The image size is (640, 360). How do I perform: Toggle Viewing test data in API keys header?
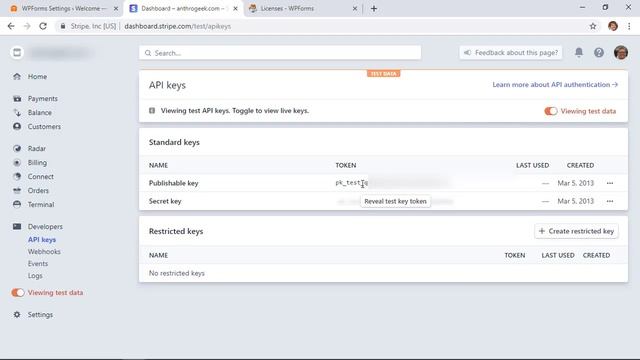[551, 111]
